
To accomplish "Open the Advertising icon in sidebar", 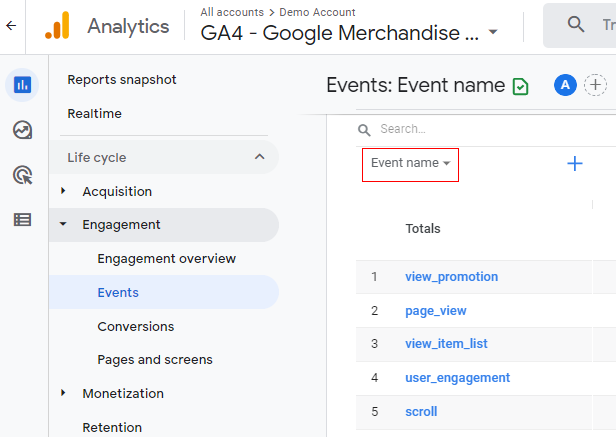I will (x=22, y=175).
